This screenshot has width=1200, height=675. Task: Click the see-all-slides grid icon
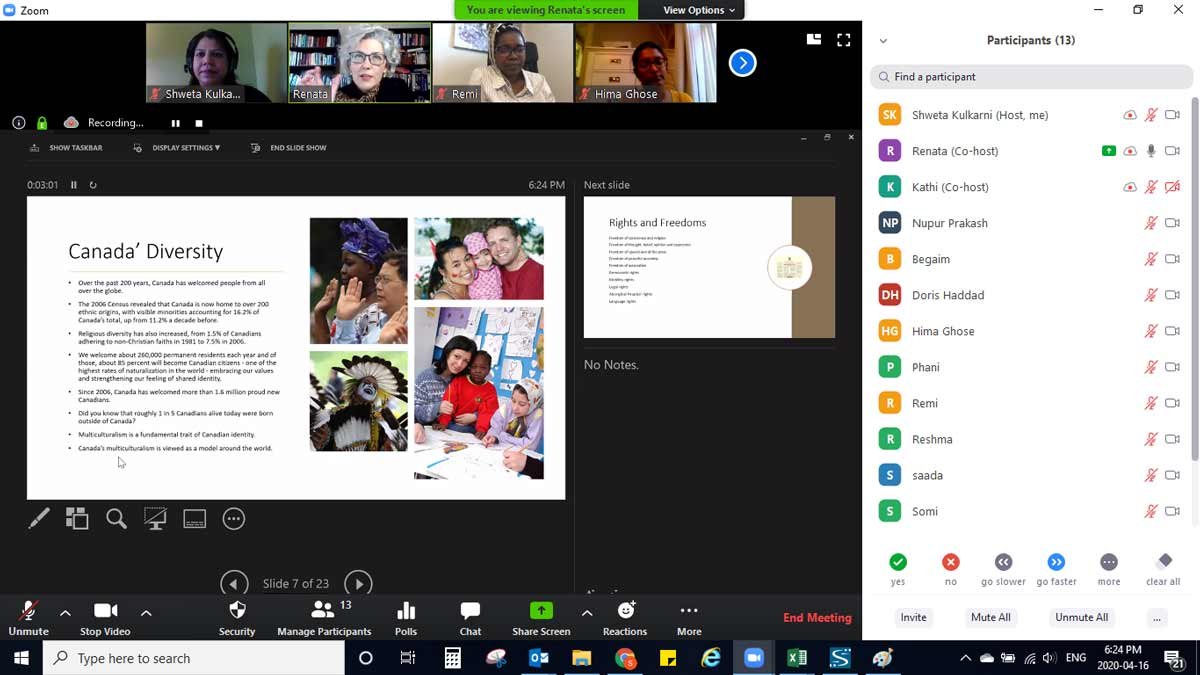click(77, 518)
